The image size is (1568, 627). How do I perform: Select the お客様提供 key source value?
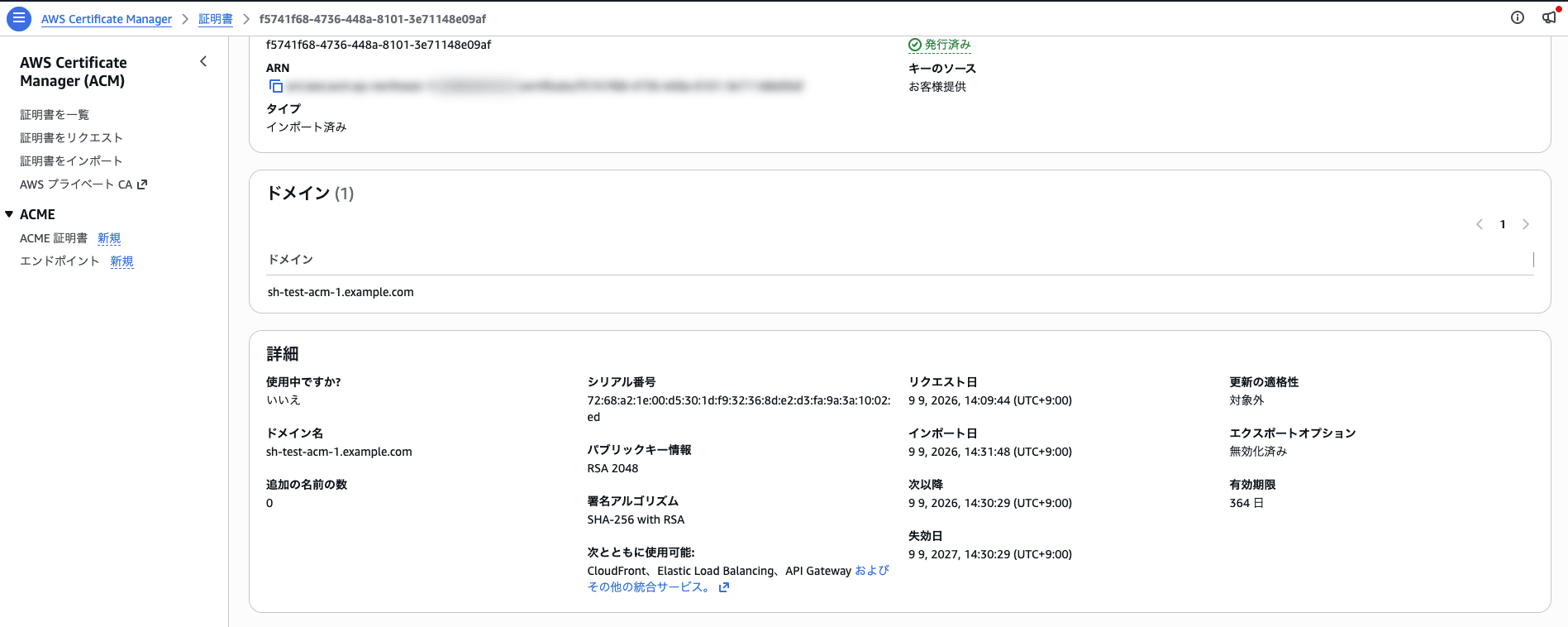[x=937, y=87]
